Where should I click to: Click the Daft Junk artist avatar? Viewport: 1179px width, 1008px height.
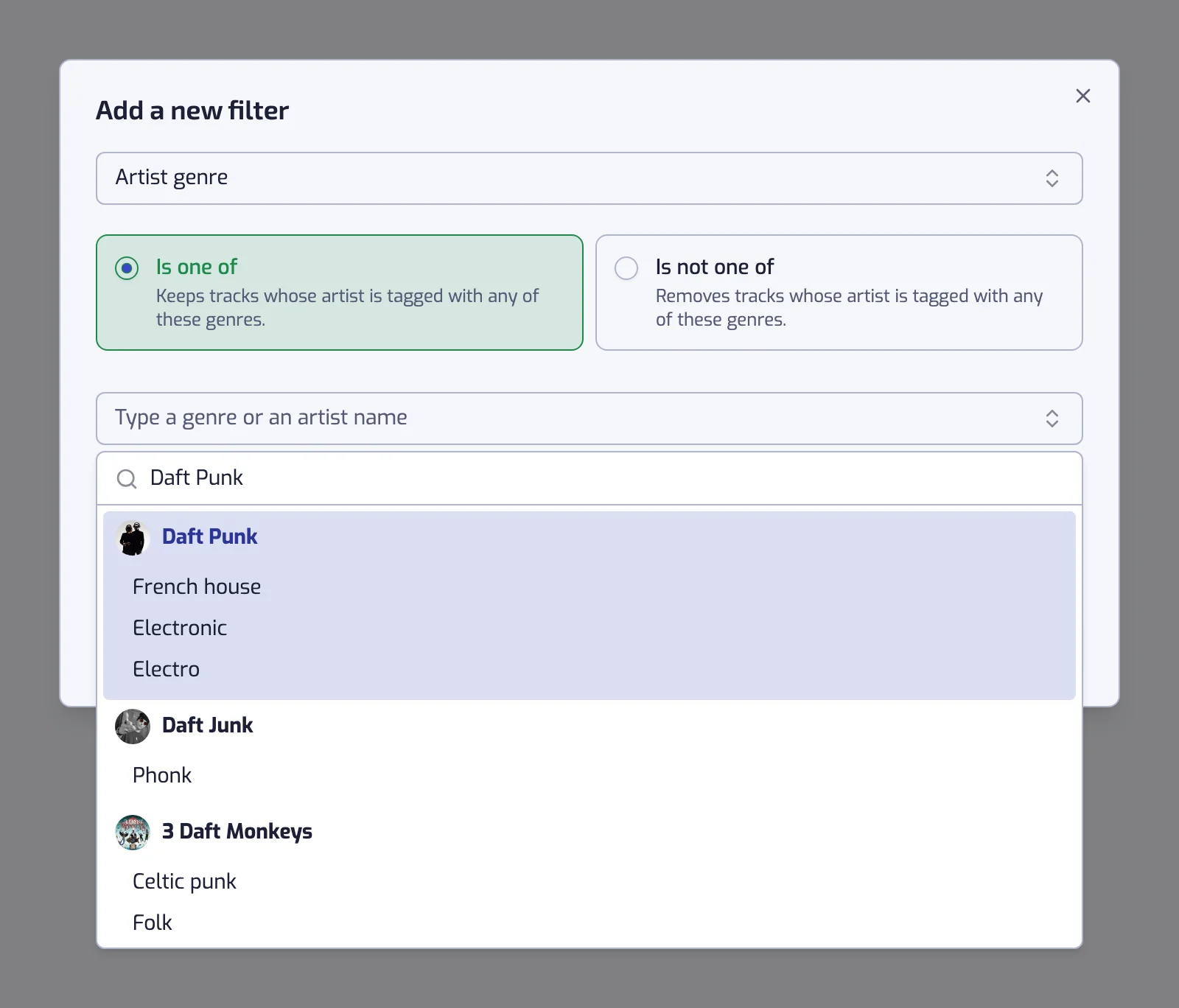(133, 727)
